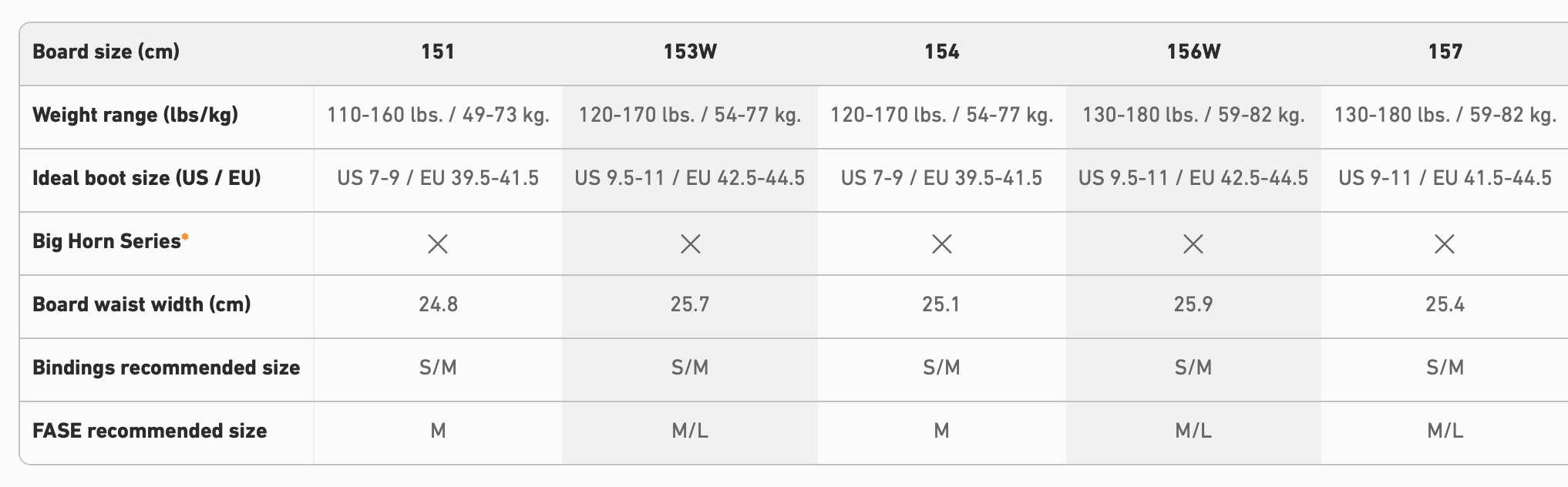The width and height of the screenshot is (1568, 487).
Task: Click the X mark in the 156W column
Action: click(x=1193, y=244)
